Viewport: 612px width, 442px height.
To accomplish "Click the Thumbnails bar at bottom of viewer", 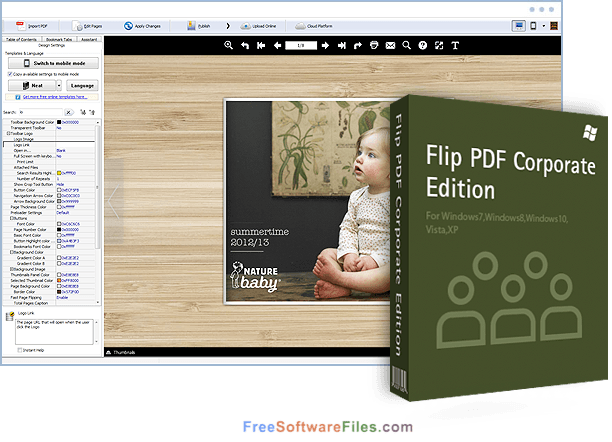I will point(247,352).
